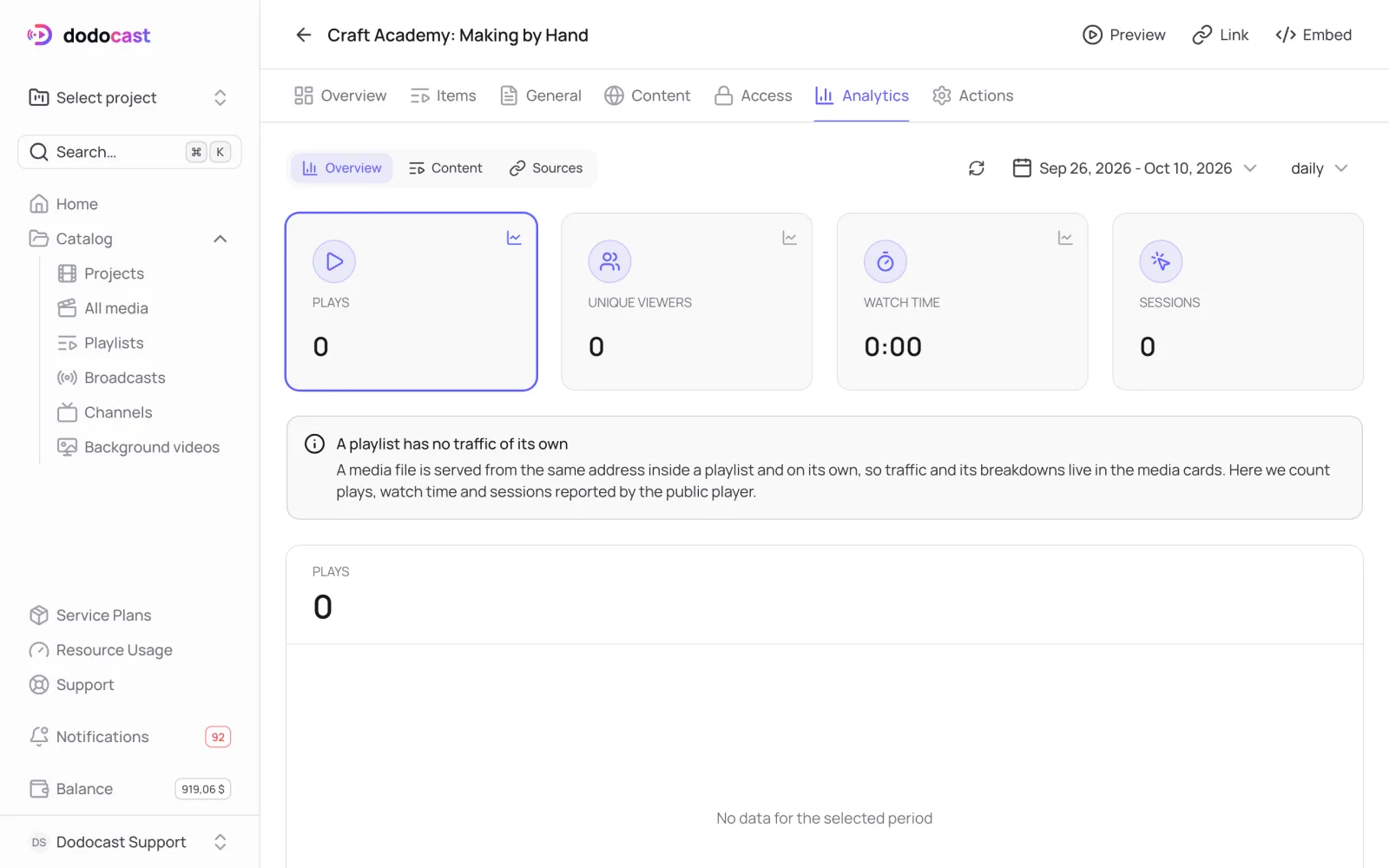This screenshot has height=868, width=1389.
Task: Select the Sessions metric card
Action: 1238,302
